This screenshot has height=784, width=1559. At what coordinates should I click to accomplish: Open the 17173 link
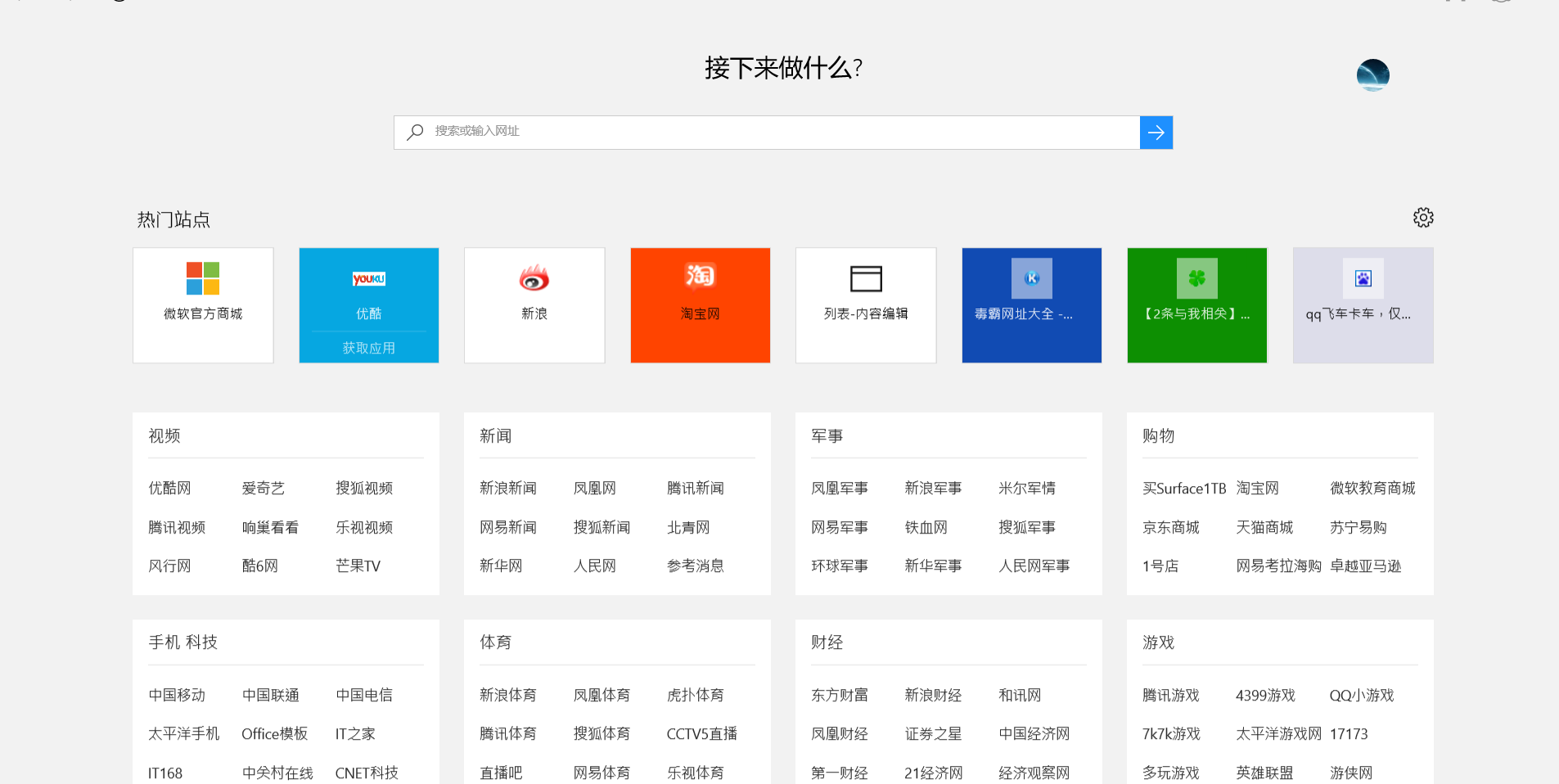point(1349,734)
